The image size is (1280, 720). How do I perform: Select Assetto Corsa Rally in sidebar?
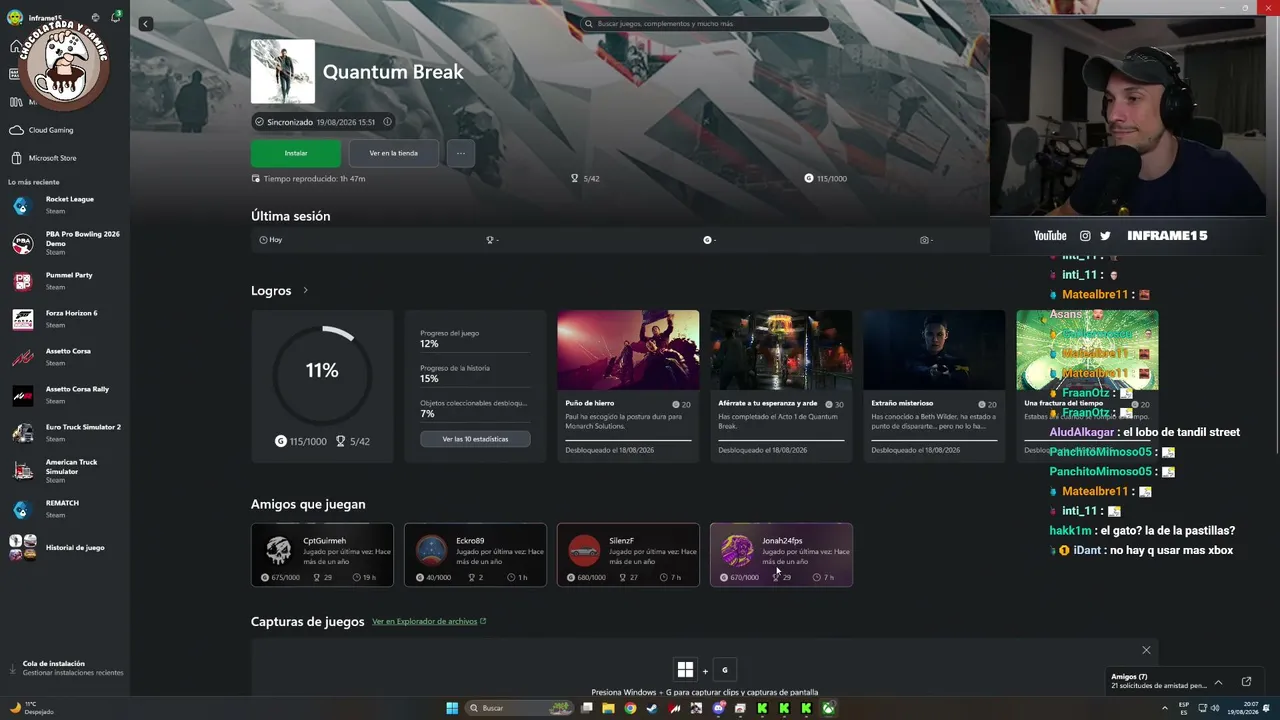click(65, 395)
